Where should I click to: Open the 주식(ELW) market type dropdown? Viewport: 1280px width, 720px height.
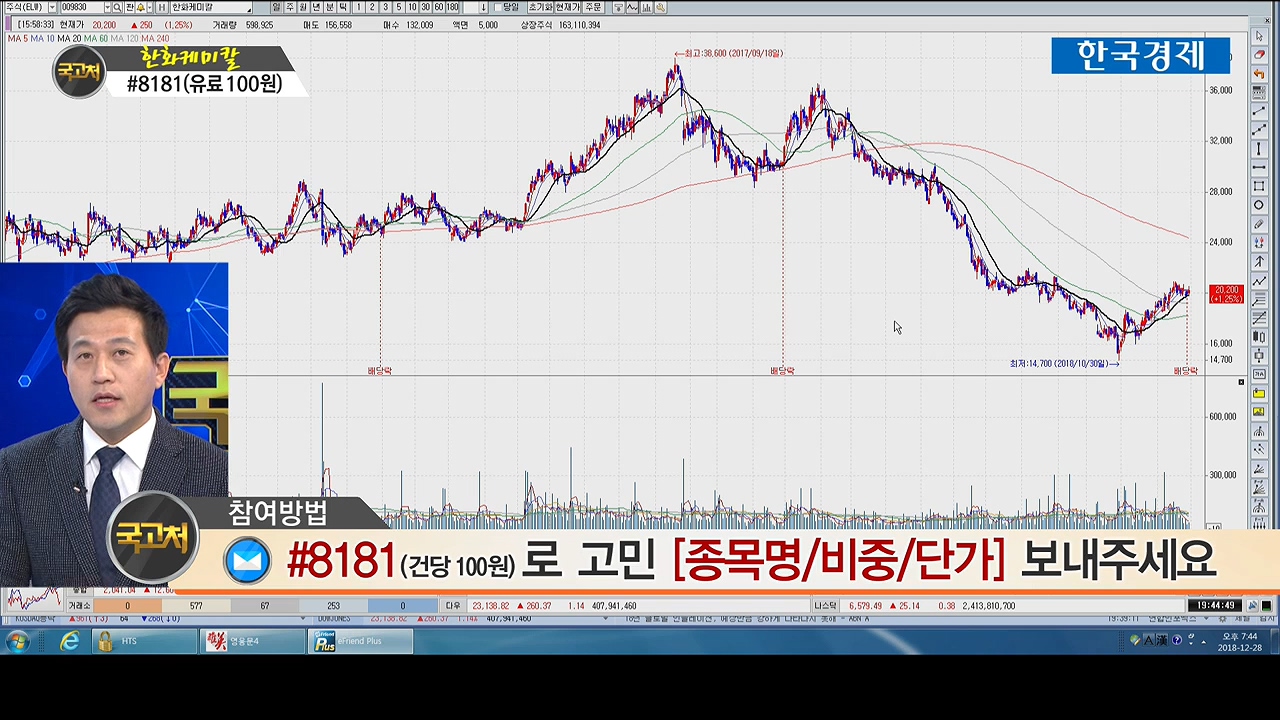pyautogui.click(x=53, y=8)
